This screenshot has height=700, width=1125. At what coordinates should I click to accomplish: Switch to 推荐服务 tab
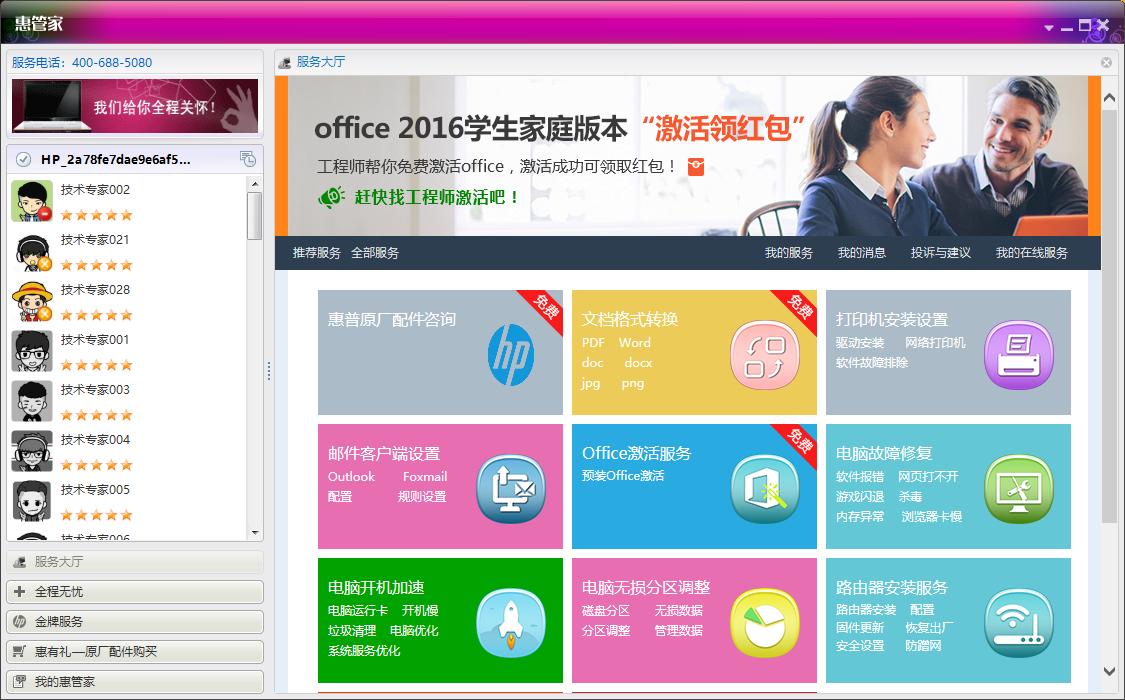point(316,253)
